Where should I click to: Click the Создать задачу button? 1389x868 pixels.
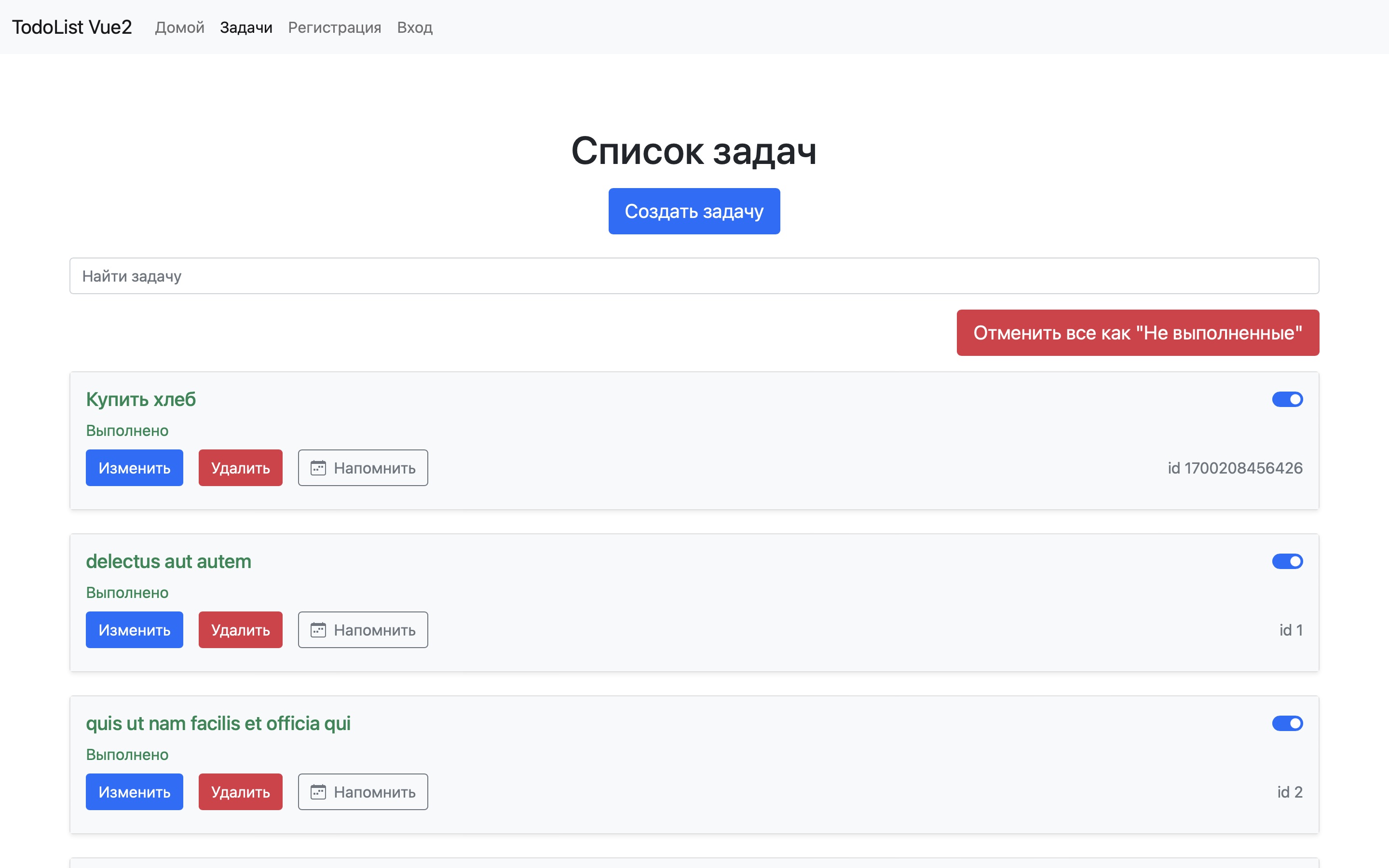[694, 211]
